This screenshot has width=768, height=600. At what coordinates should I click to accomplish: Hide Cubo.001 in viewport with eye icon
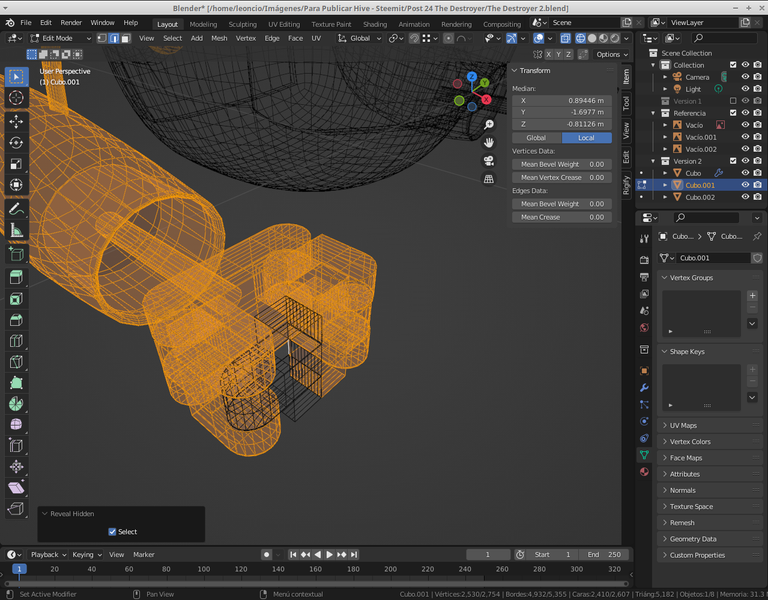[745, 185]
